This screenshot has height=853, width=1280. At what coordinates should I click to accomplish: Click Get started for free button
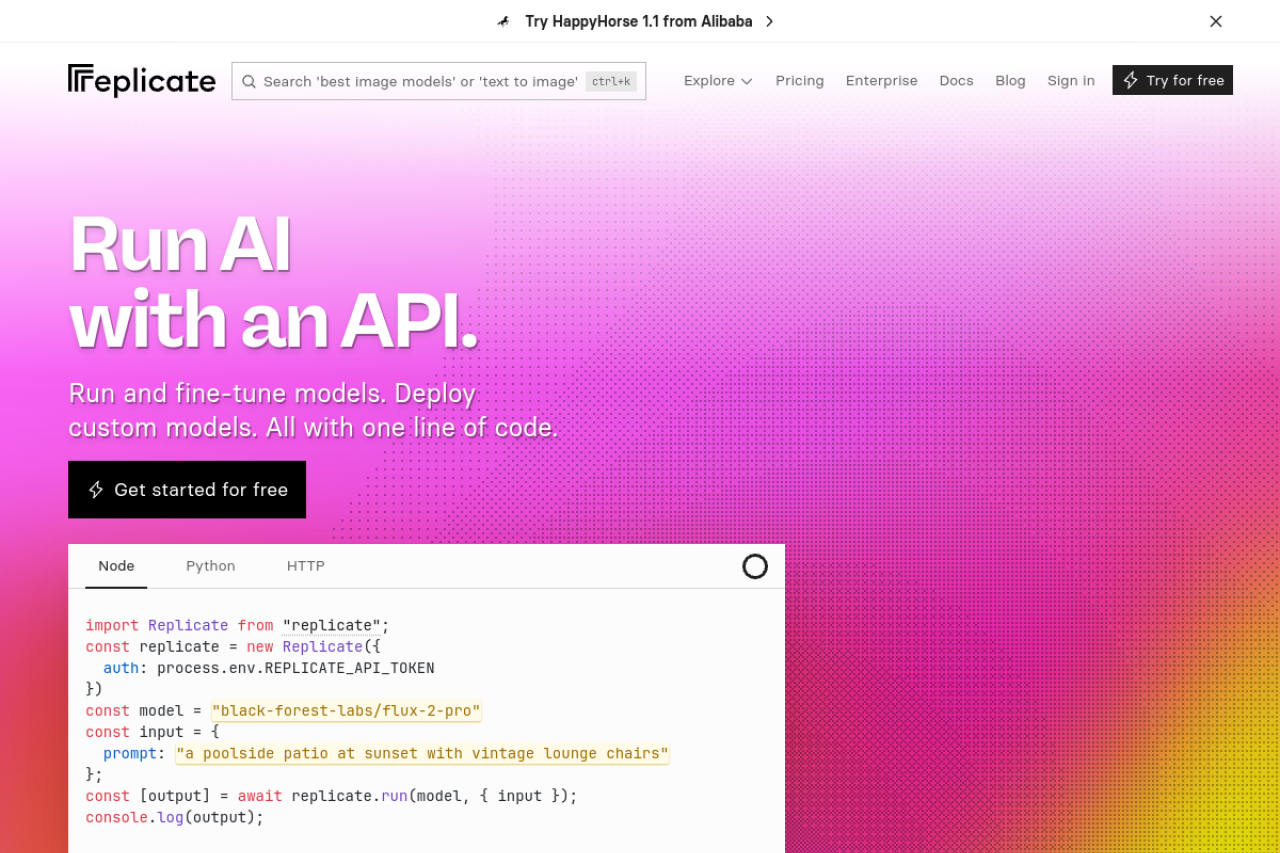tap(187, 489)
